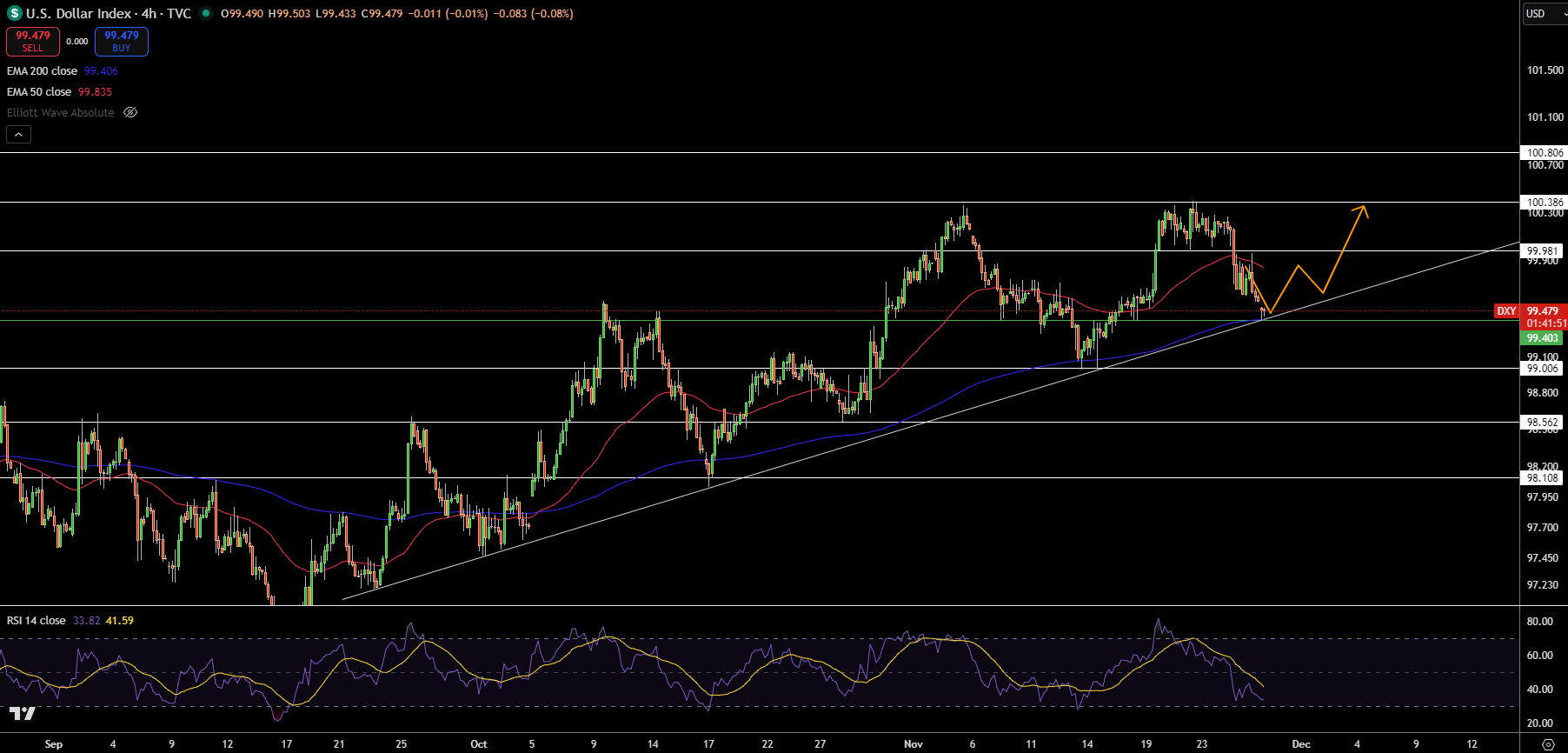The height and width of the screenshot is (753, 1568).
Task: Click the current price 99.479 axis label
Action: point(1544,311)
